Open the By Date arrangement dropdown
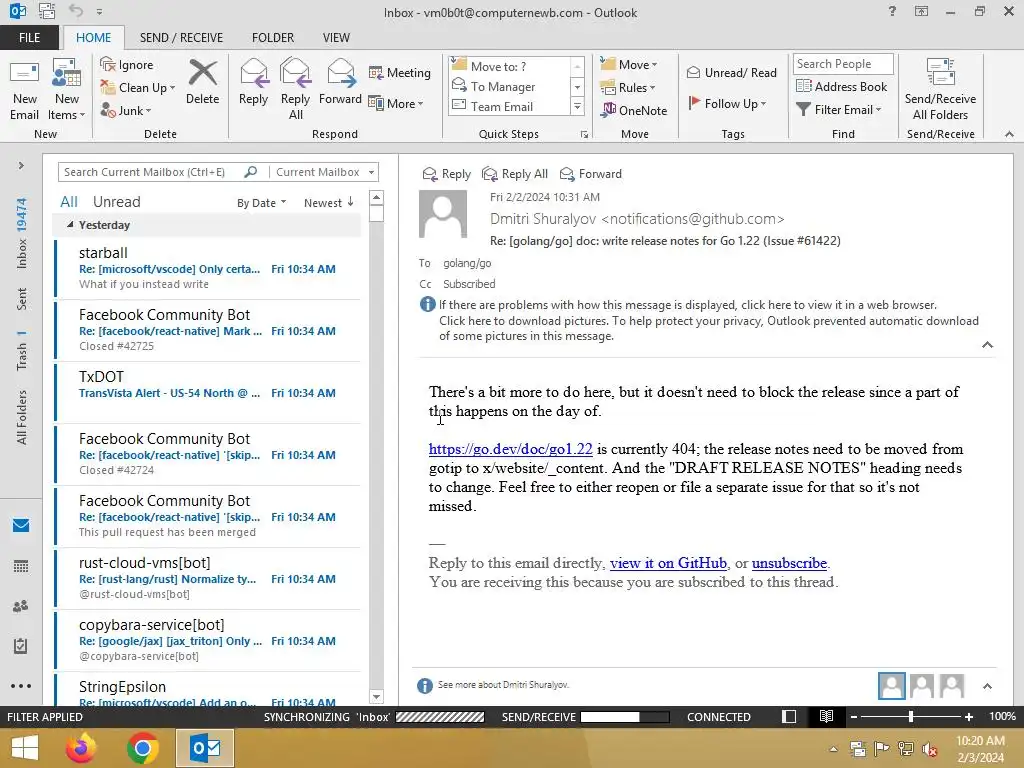This screenshot has height=768, width=1024. point(262,202)
